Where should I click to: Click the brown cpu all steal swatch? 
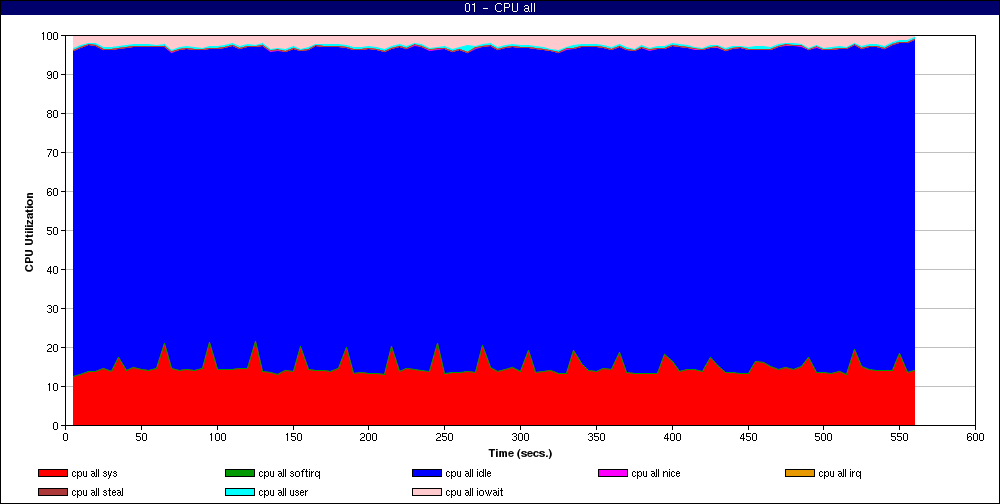tap(53, 493)
